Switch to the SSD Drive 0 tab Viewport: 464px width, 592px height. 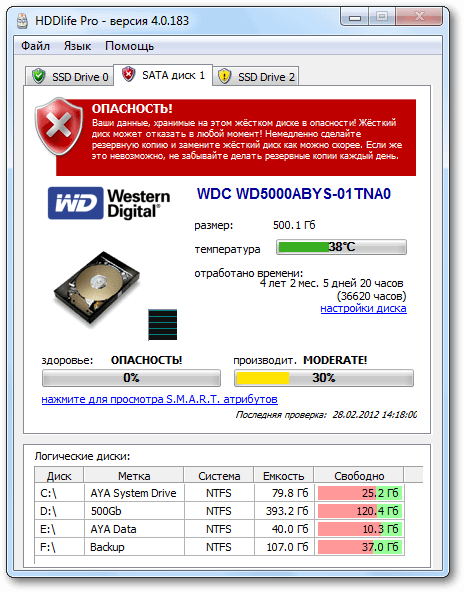[69, 77]
